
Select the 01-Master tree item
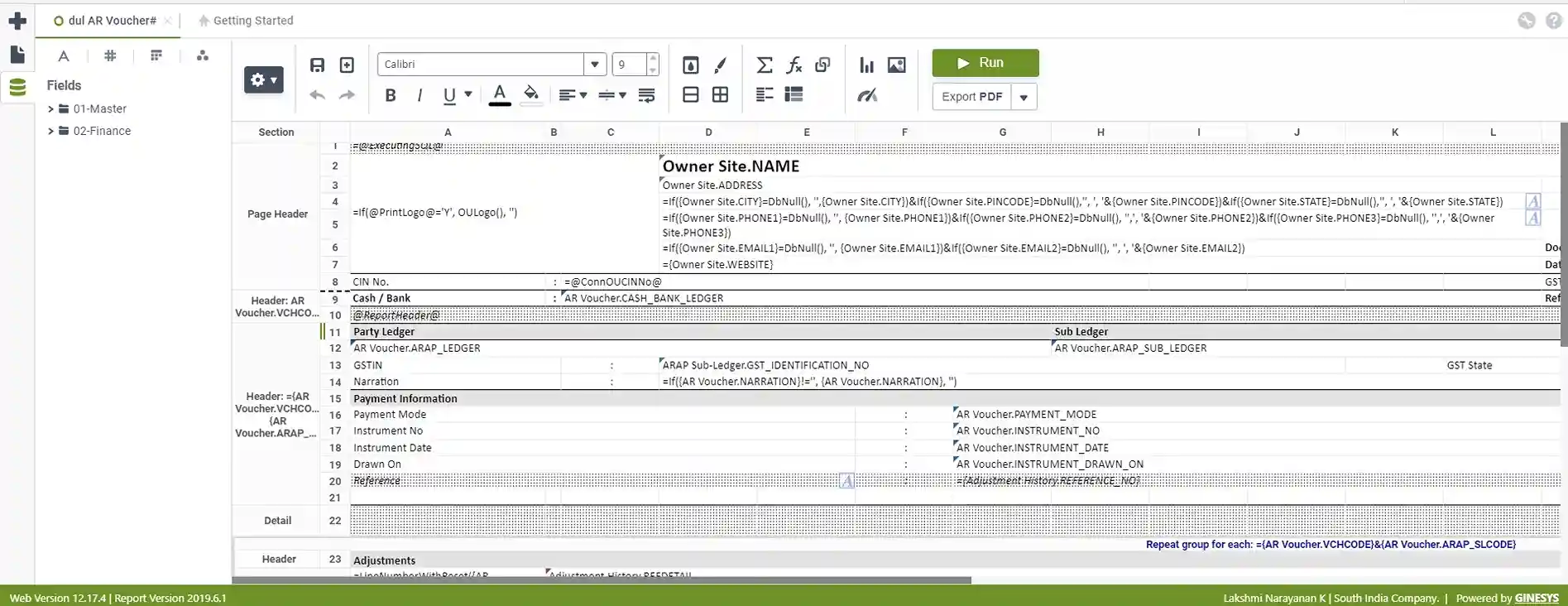tap(99, 108)
